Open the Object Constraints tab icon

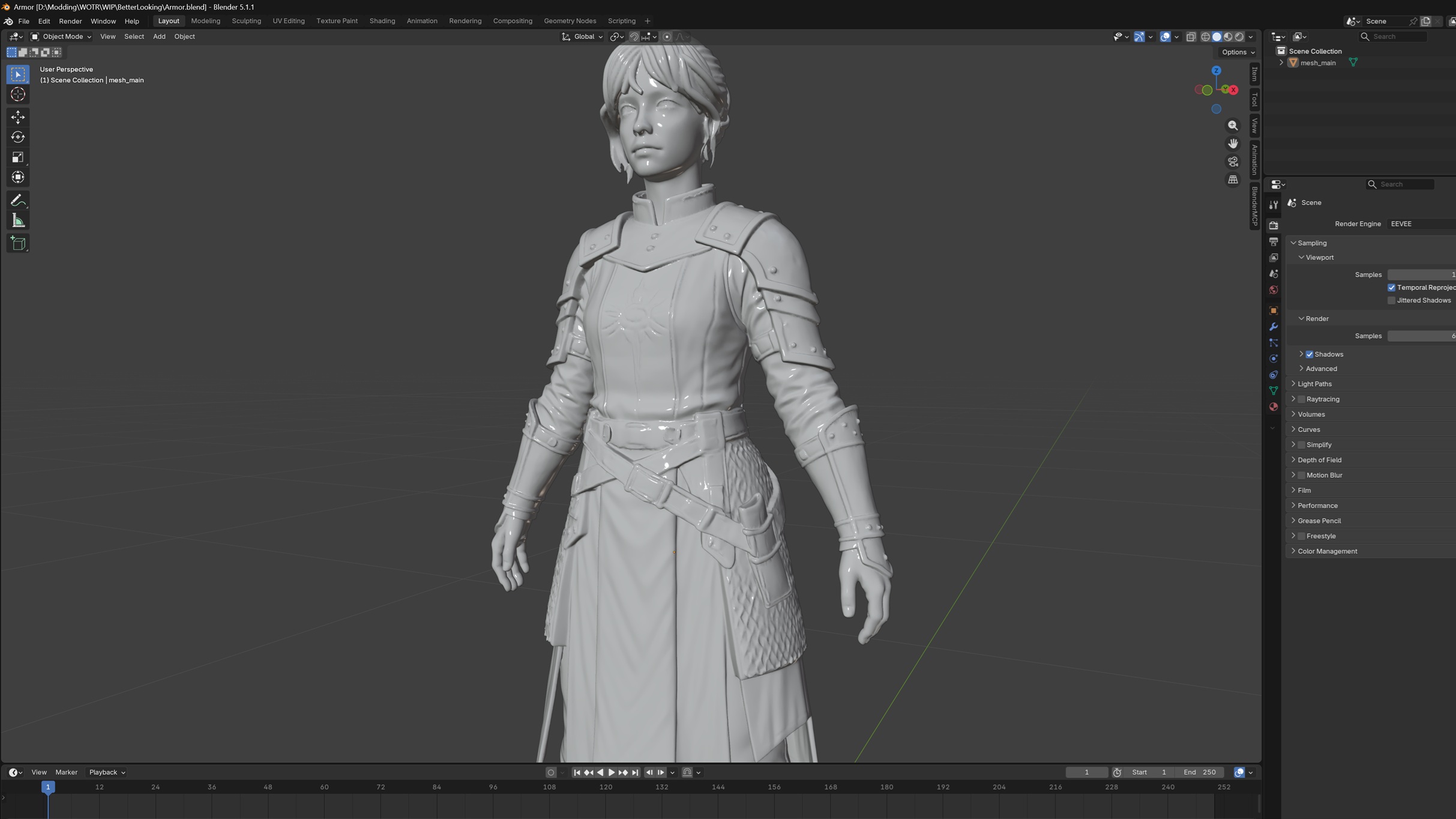tap(1274, 375)
